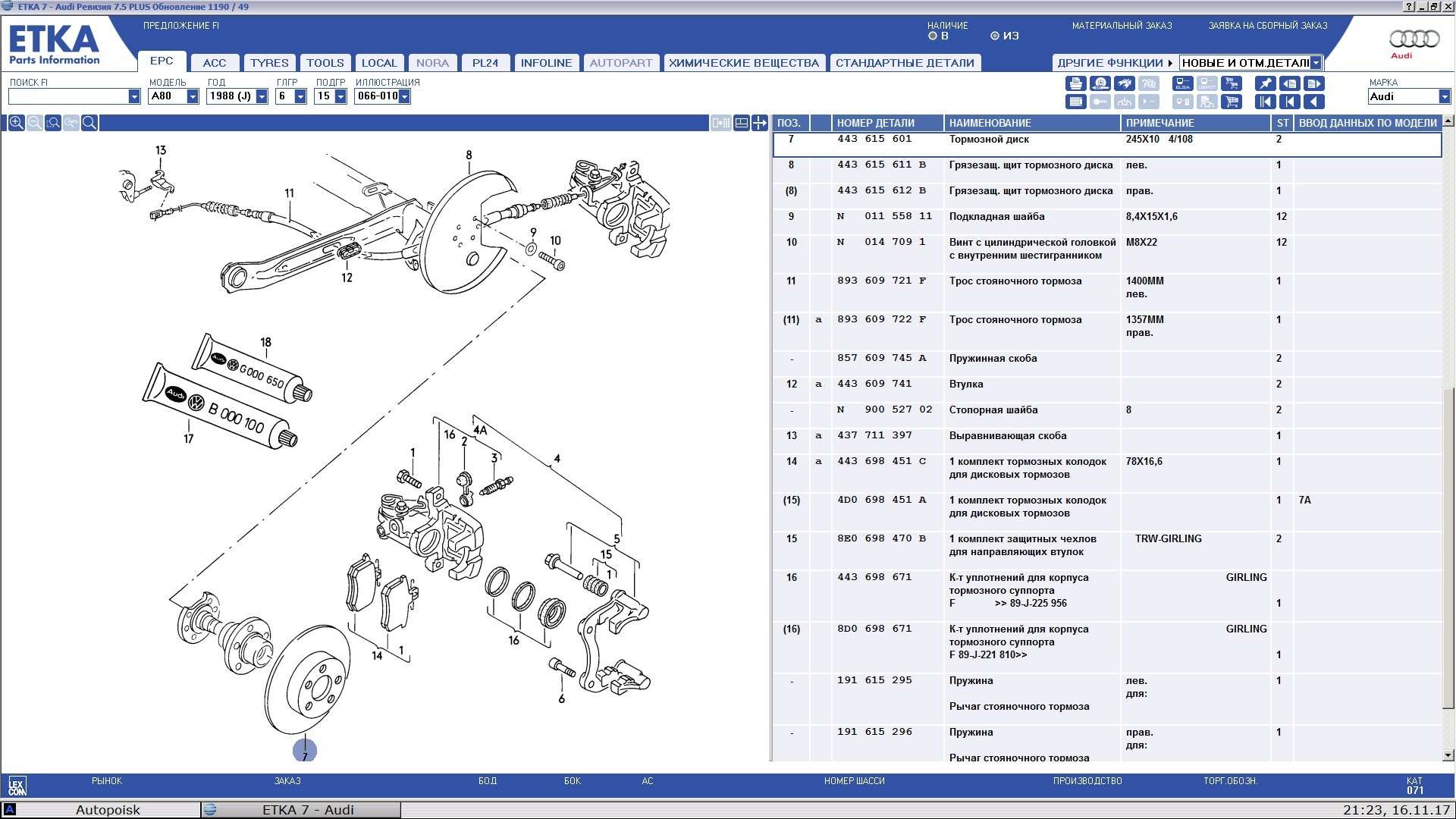Go to next illustration page icon
Image resolution: width=1456 pixels, height=819 pixels.
click(x=1314, y=83)
